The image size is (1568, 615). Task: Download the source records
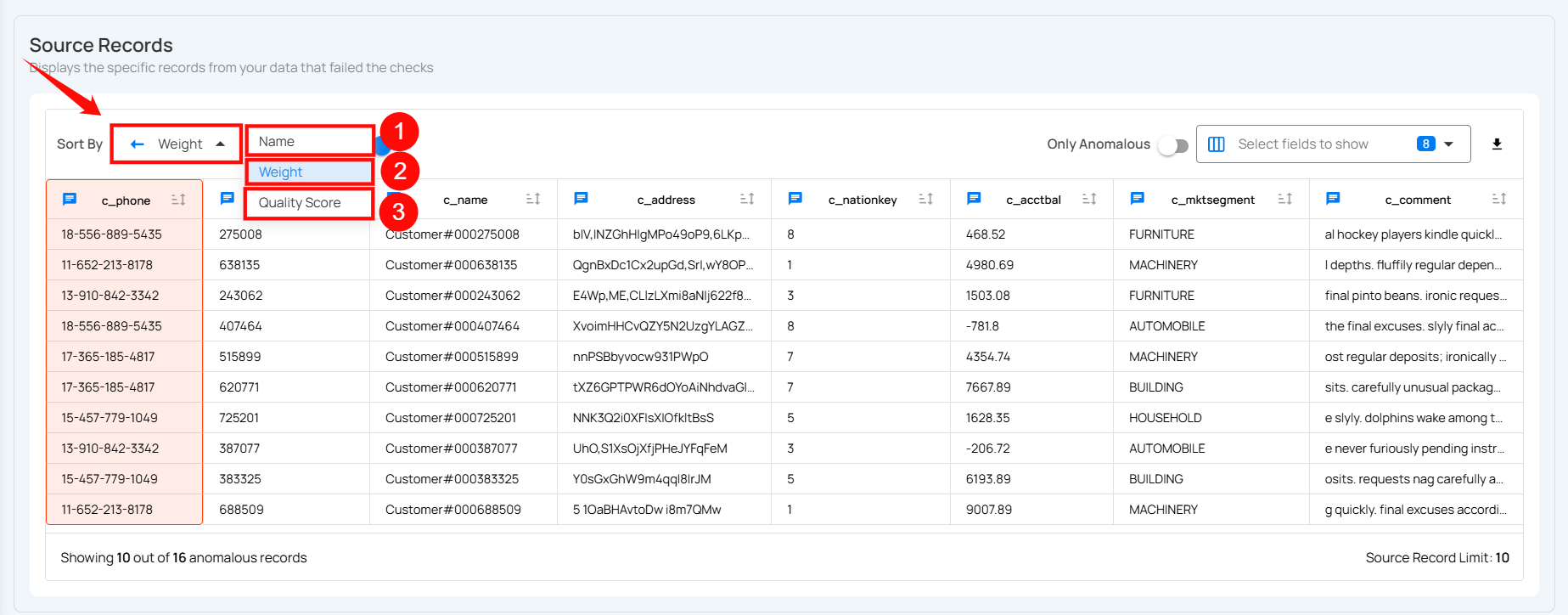1497,144
